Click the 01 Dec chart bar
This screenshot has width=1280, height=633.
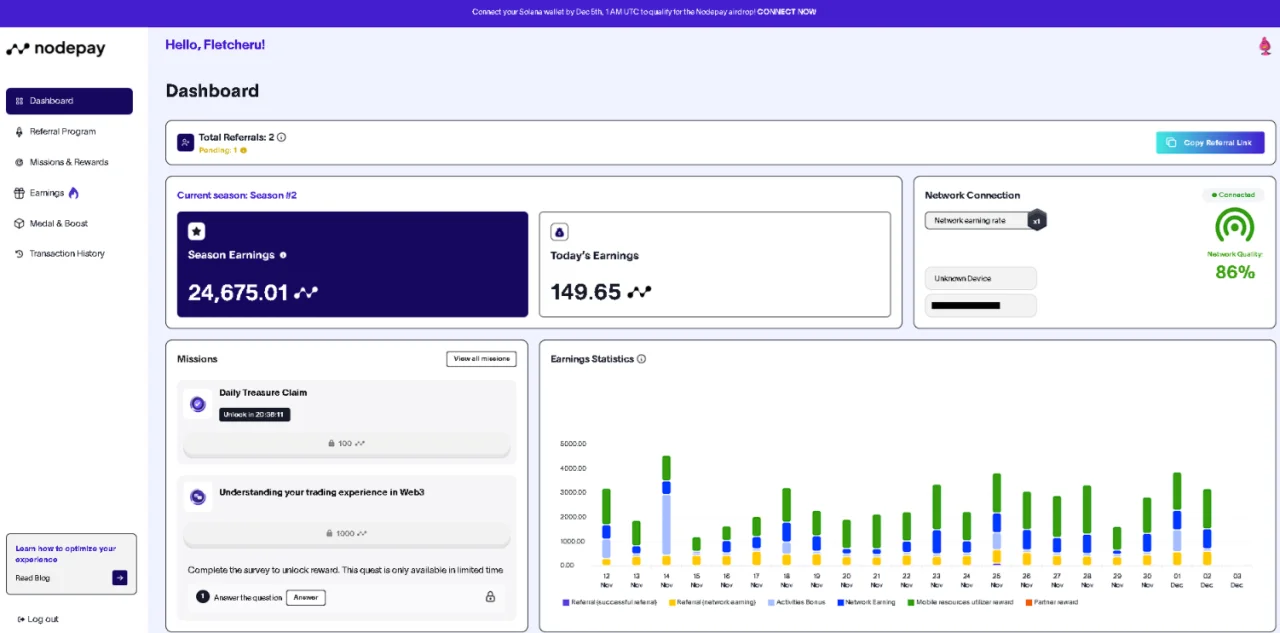(1177, 519)
